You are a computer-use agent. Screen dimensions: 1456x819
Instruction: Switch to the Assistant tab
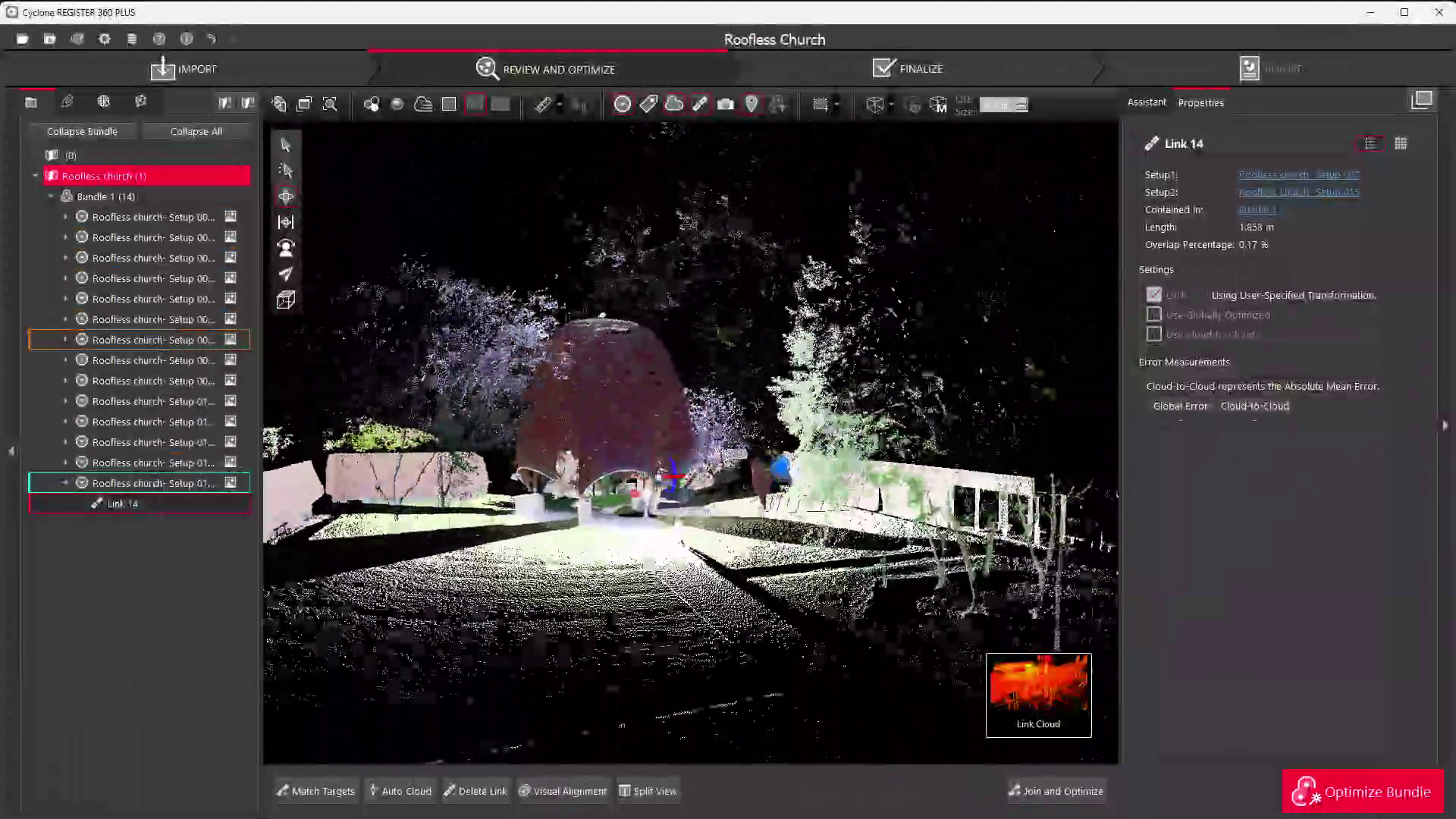(x=1146, y=102)
